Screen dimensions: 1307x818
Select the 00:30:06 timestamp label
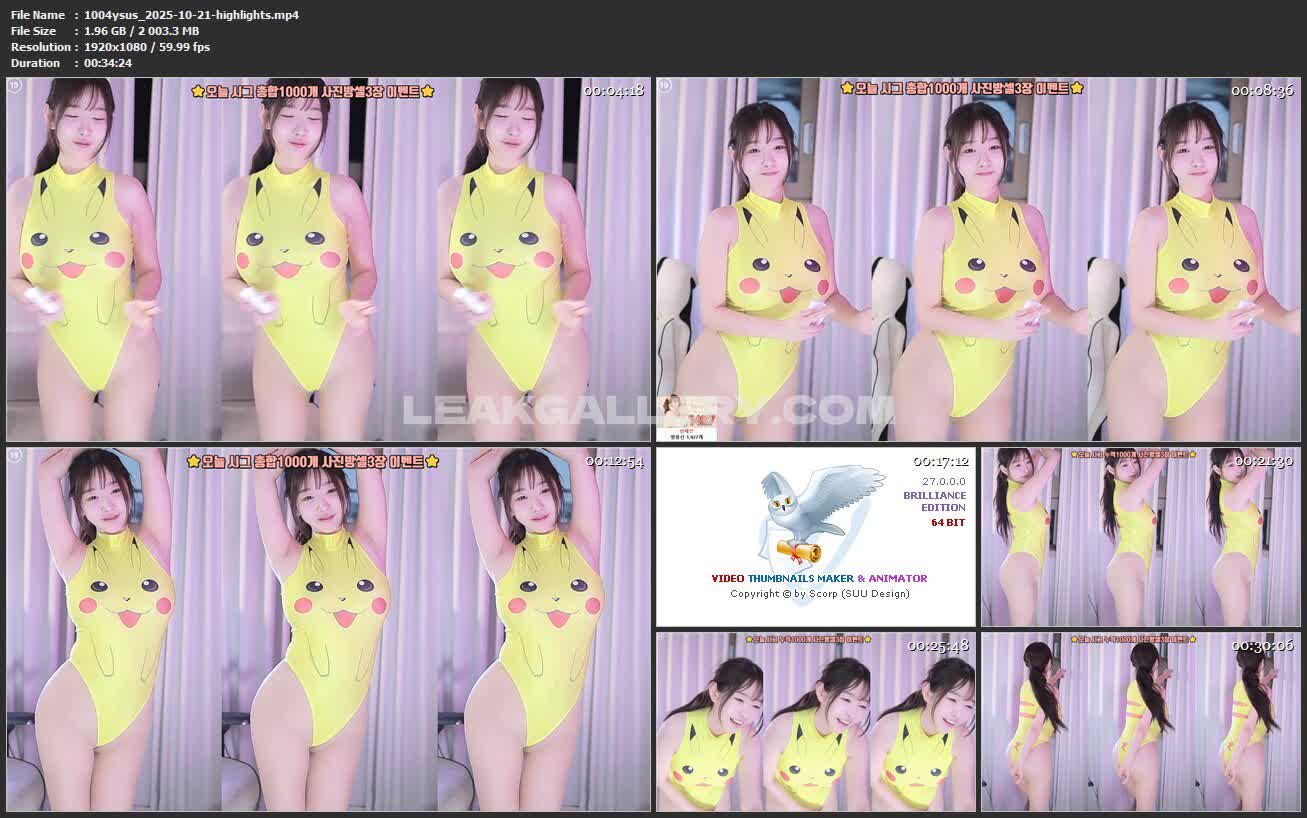click(x=1264, y=646)
